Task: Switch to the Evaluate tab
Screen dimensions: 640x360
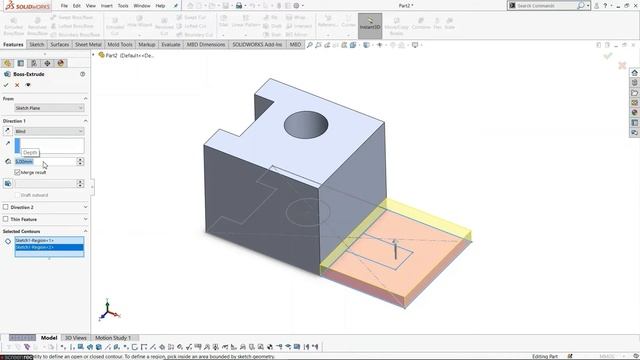Action: coord(171,44)
